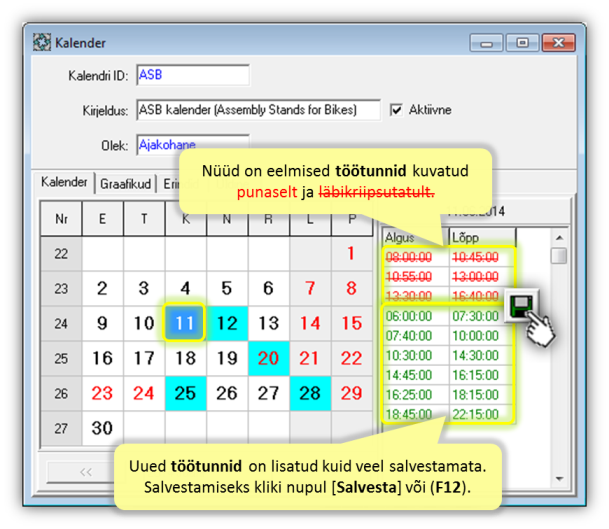Maximize the Kalender window

520,43
